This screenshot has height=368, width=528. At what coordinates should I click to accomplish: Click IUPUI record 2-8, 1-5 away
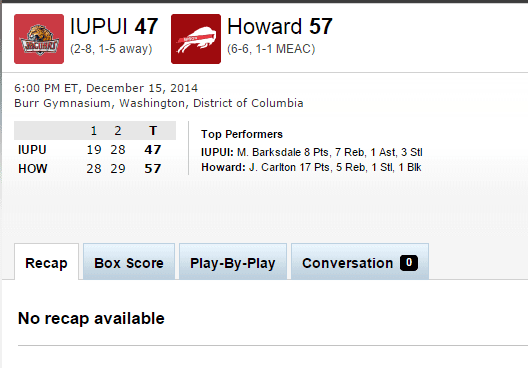[x=111, y=49]
